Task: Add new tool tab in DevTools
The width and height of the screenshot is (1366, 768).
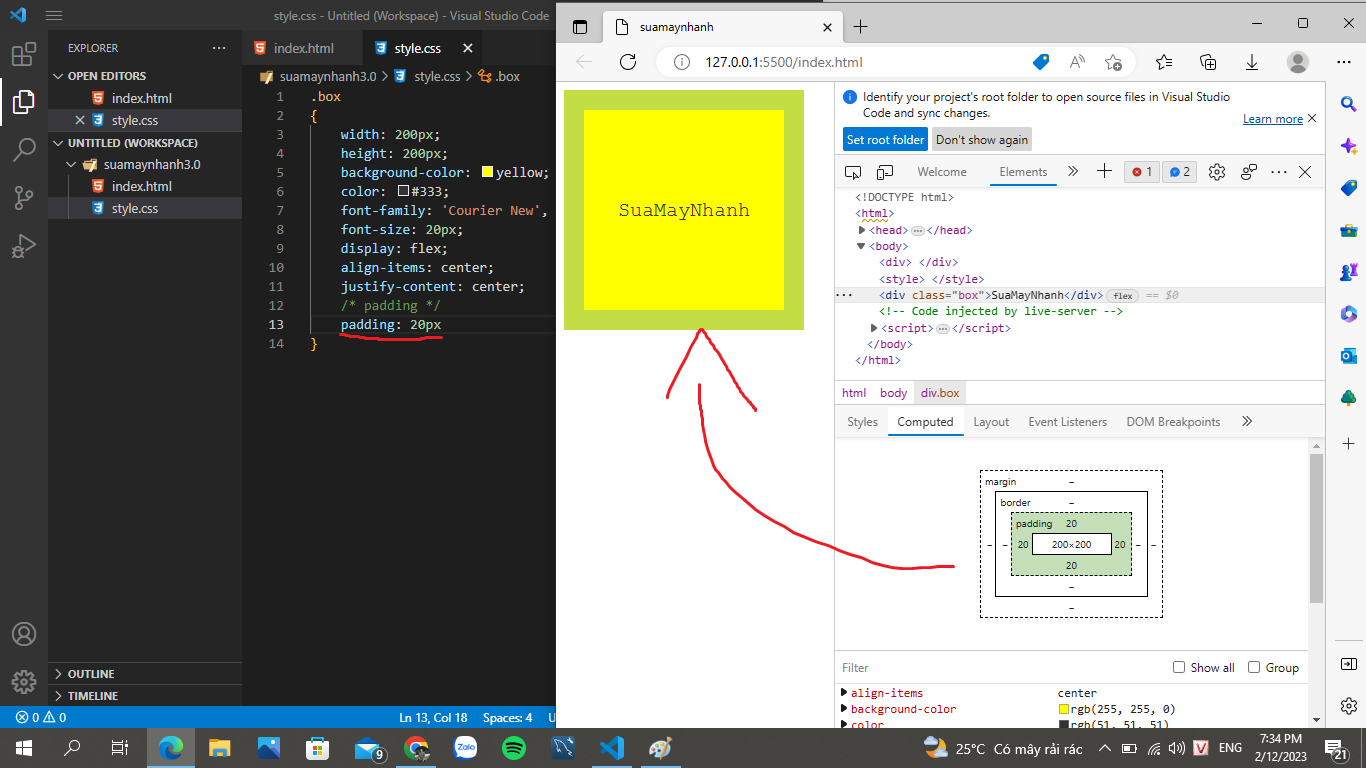Action: click(1104, 171)
